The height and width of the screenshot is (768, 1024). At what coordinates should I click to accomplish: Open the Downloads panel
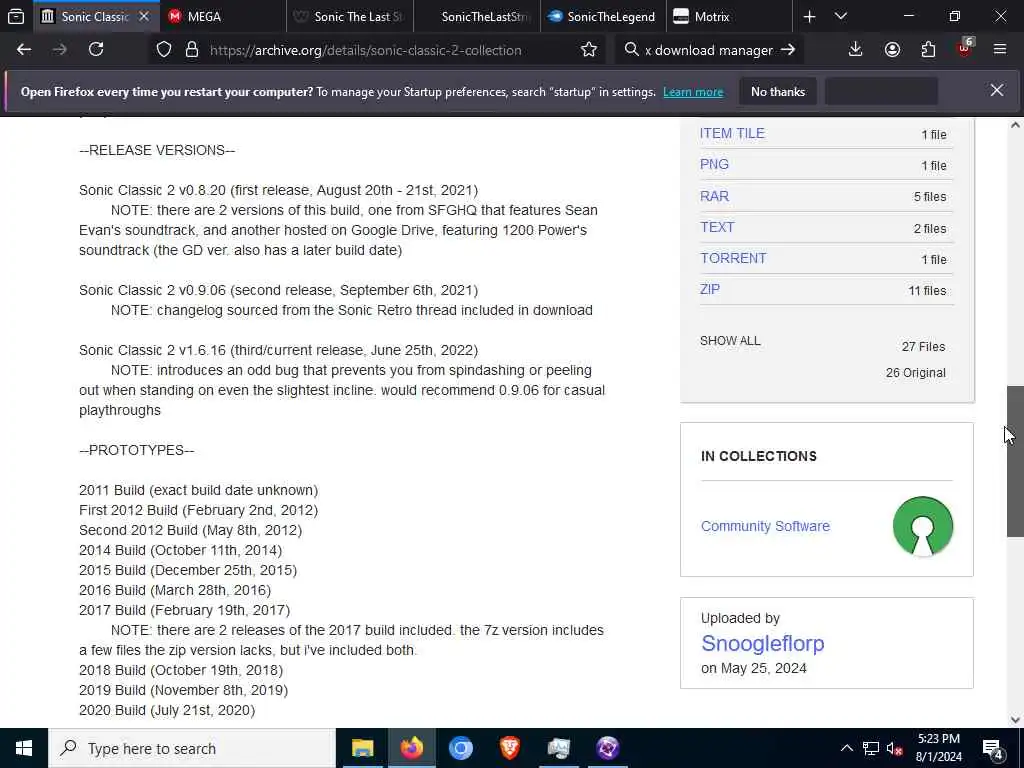coord(856,50)
